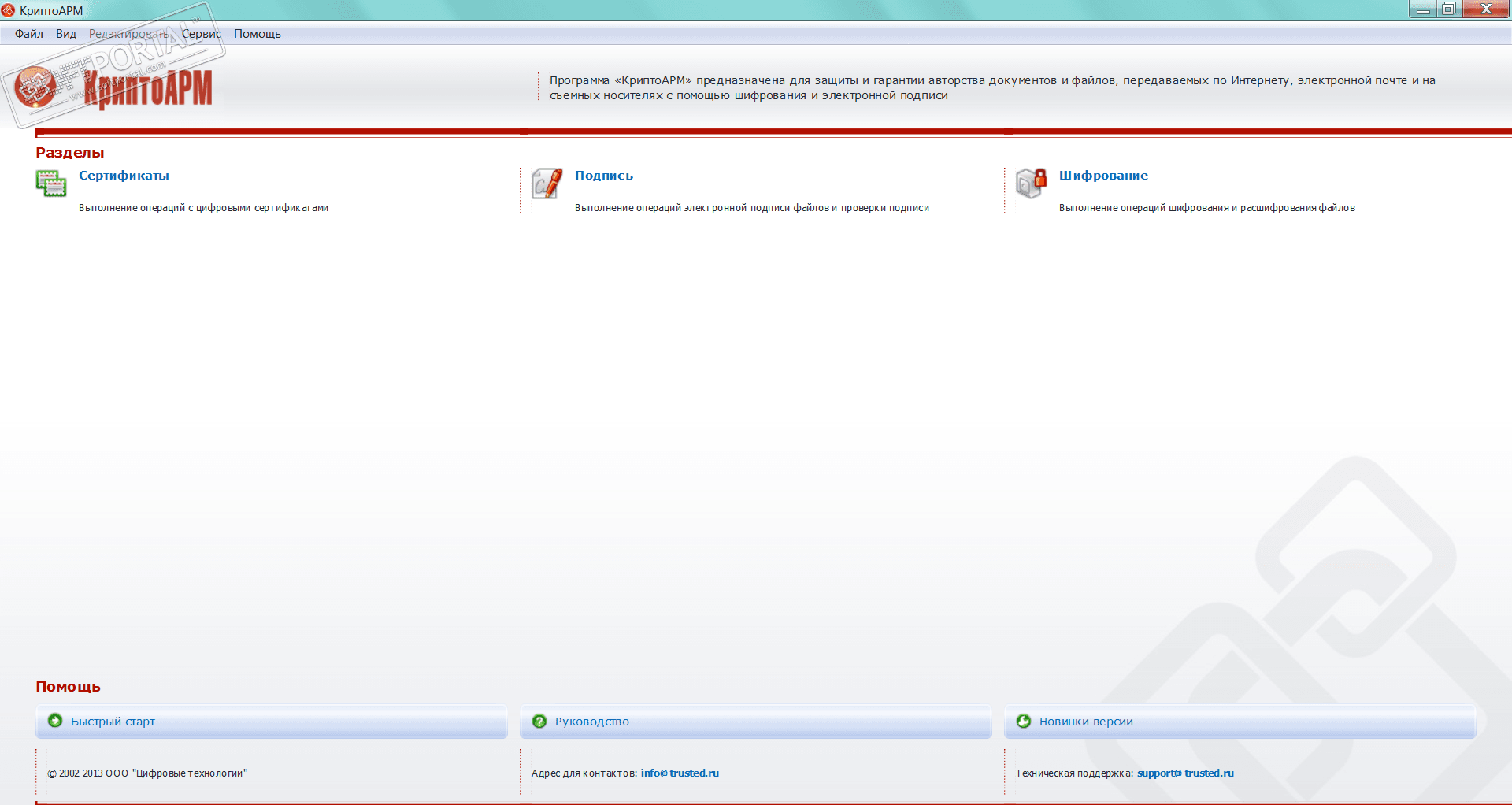1512x805 pixels.
Task: Click the copyright text Цифровые технологии
Action: tap(147, 773)
